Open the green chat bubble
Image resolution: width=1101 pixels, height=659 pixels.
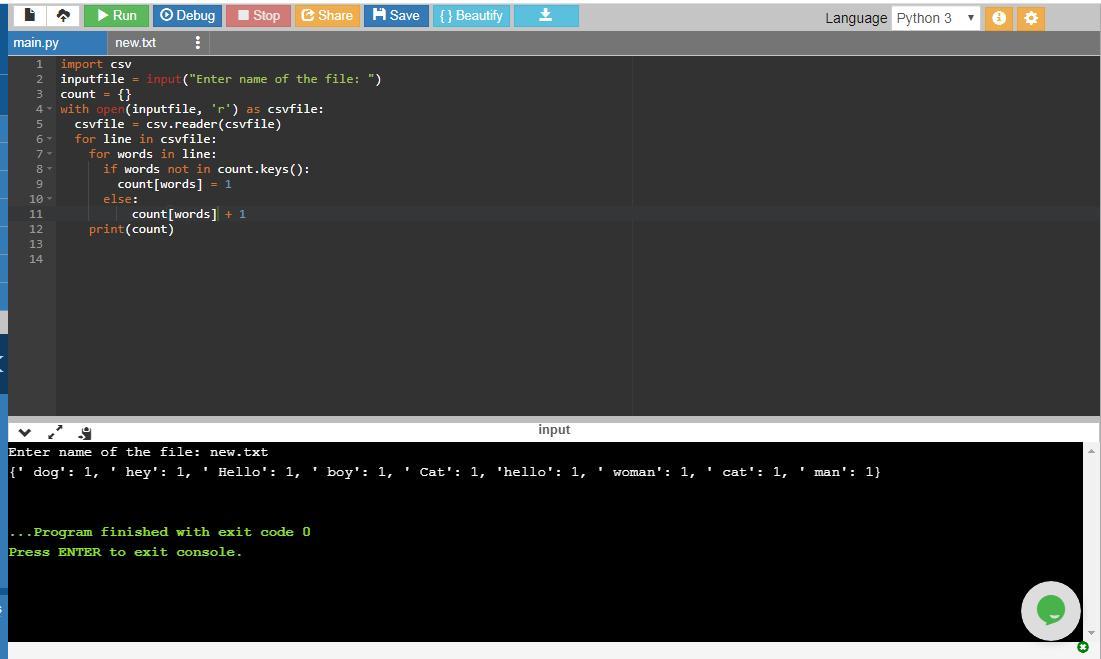(x=1050, y=611)
